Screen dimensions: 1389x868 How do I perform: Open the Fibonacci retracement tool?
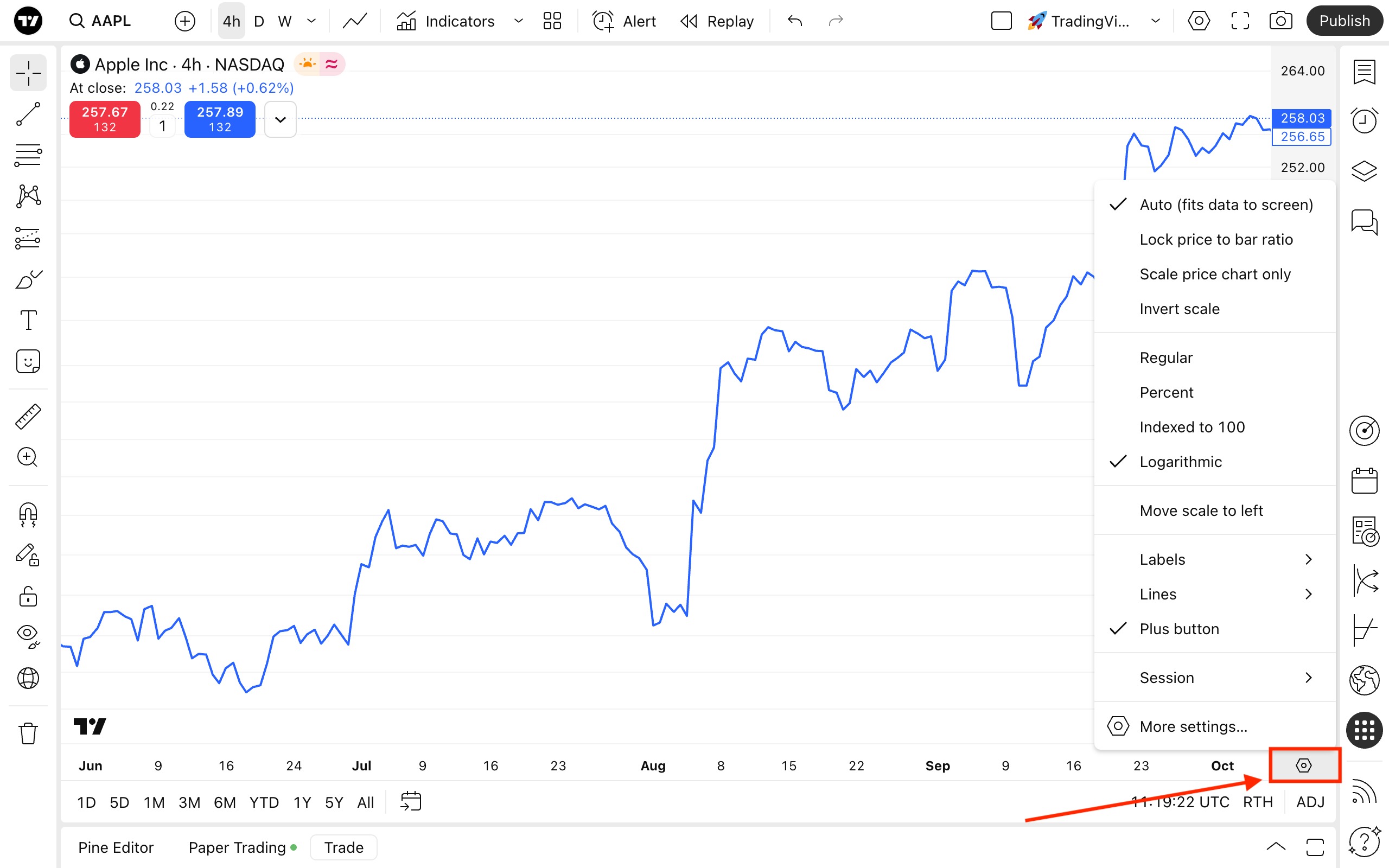pyautogui.click(x=28, y=155)
